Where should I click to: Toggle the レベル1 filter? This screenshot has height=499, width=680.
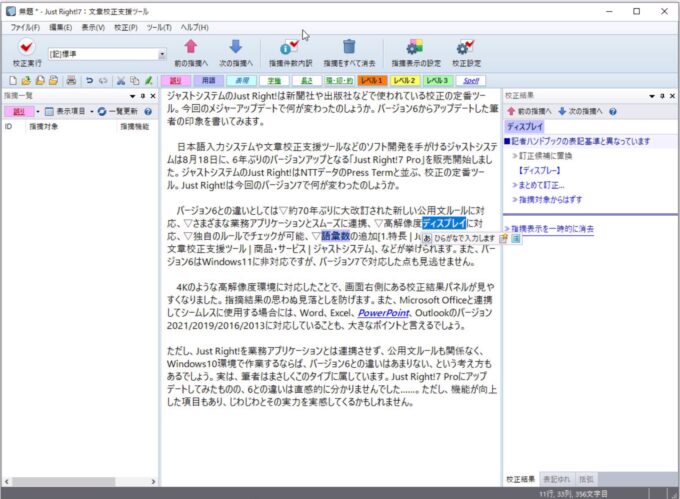tap(372, 81)
